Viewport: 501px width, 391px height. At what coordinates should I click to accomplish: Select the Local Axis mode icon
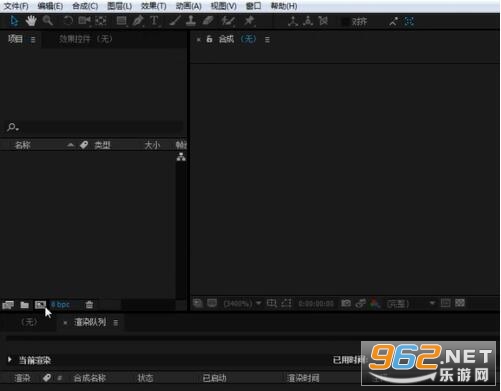click(x=293, y=21)
